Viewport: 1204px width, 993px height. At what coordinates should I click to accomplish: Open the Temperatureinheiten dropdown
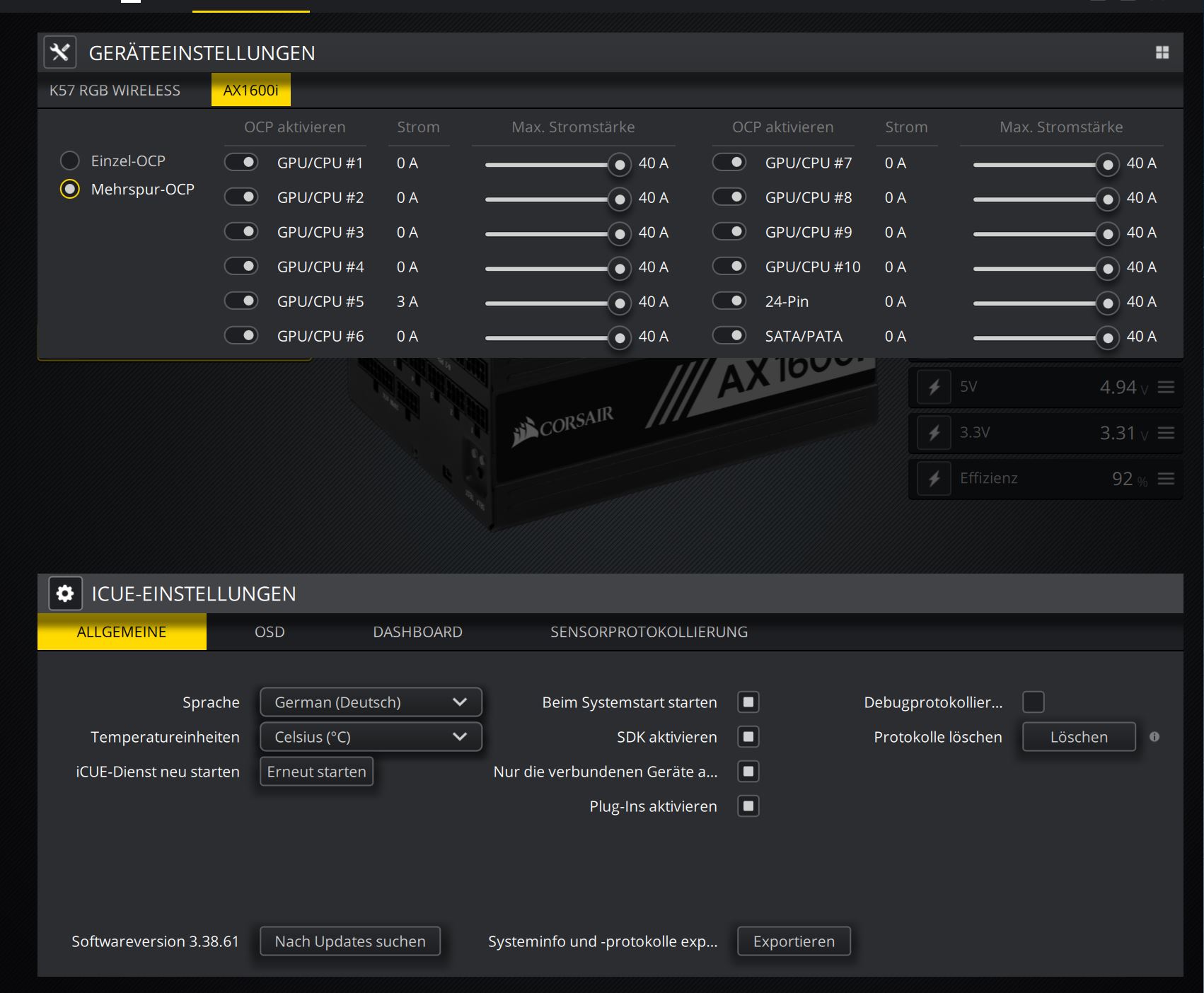point(371,737)
